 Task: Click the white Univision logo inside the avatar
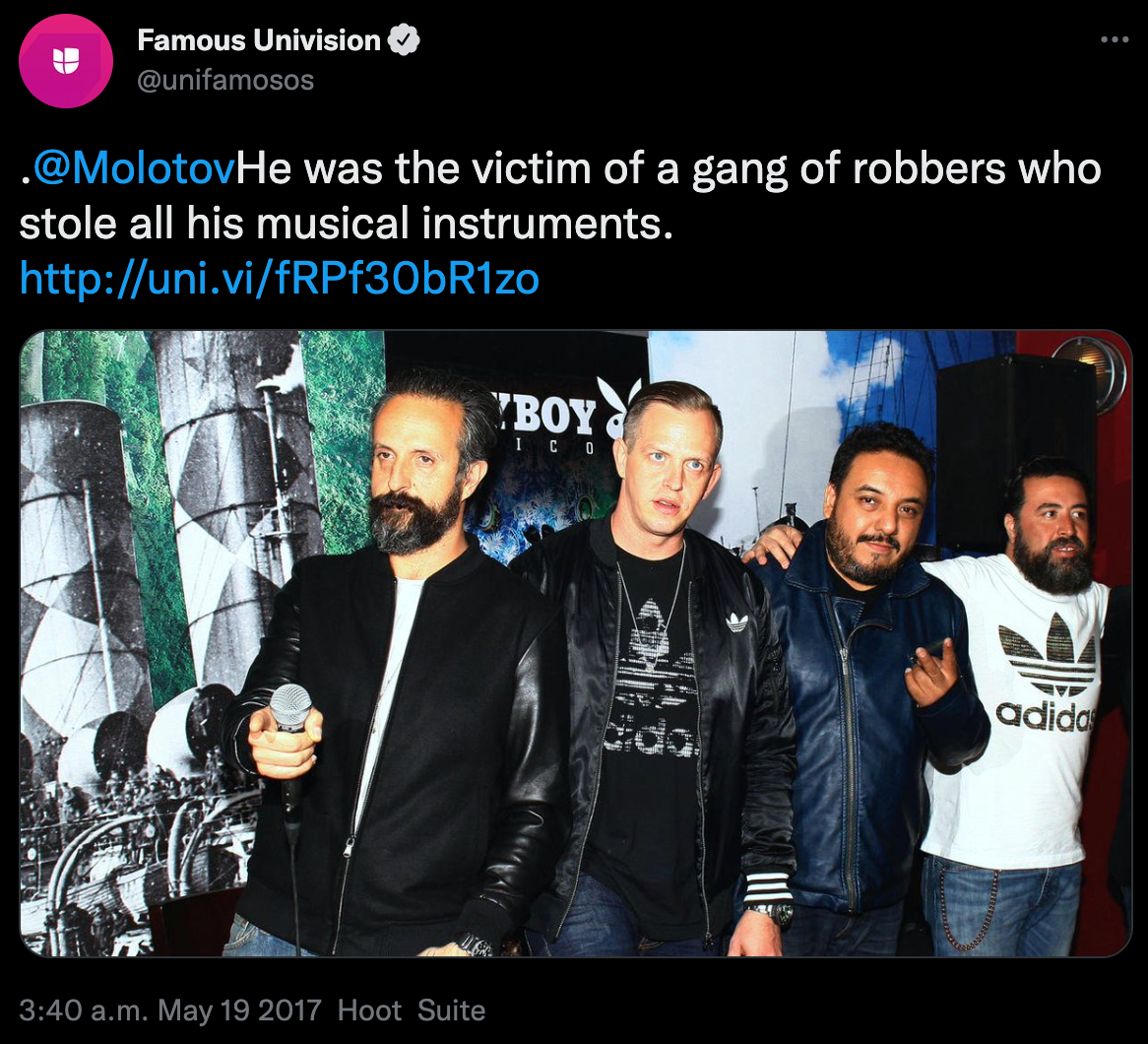point(66,61)
